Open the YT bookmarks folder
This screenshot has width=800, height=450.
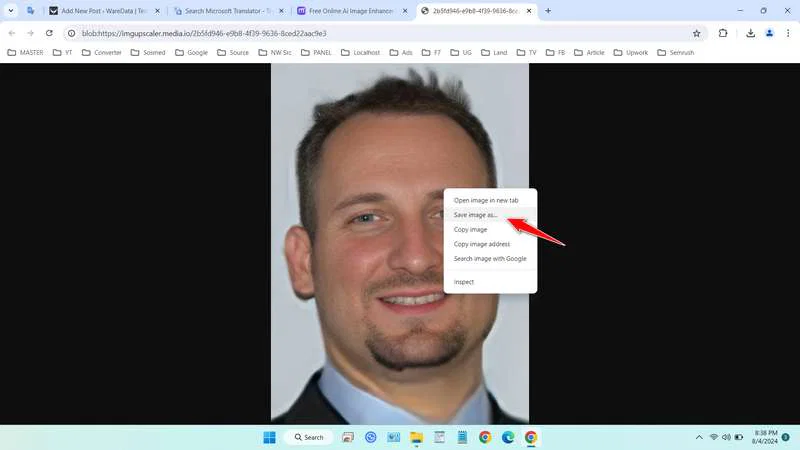pos(63,53)
